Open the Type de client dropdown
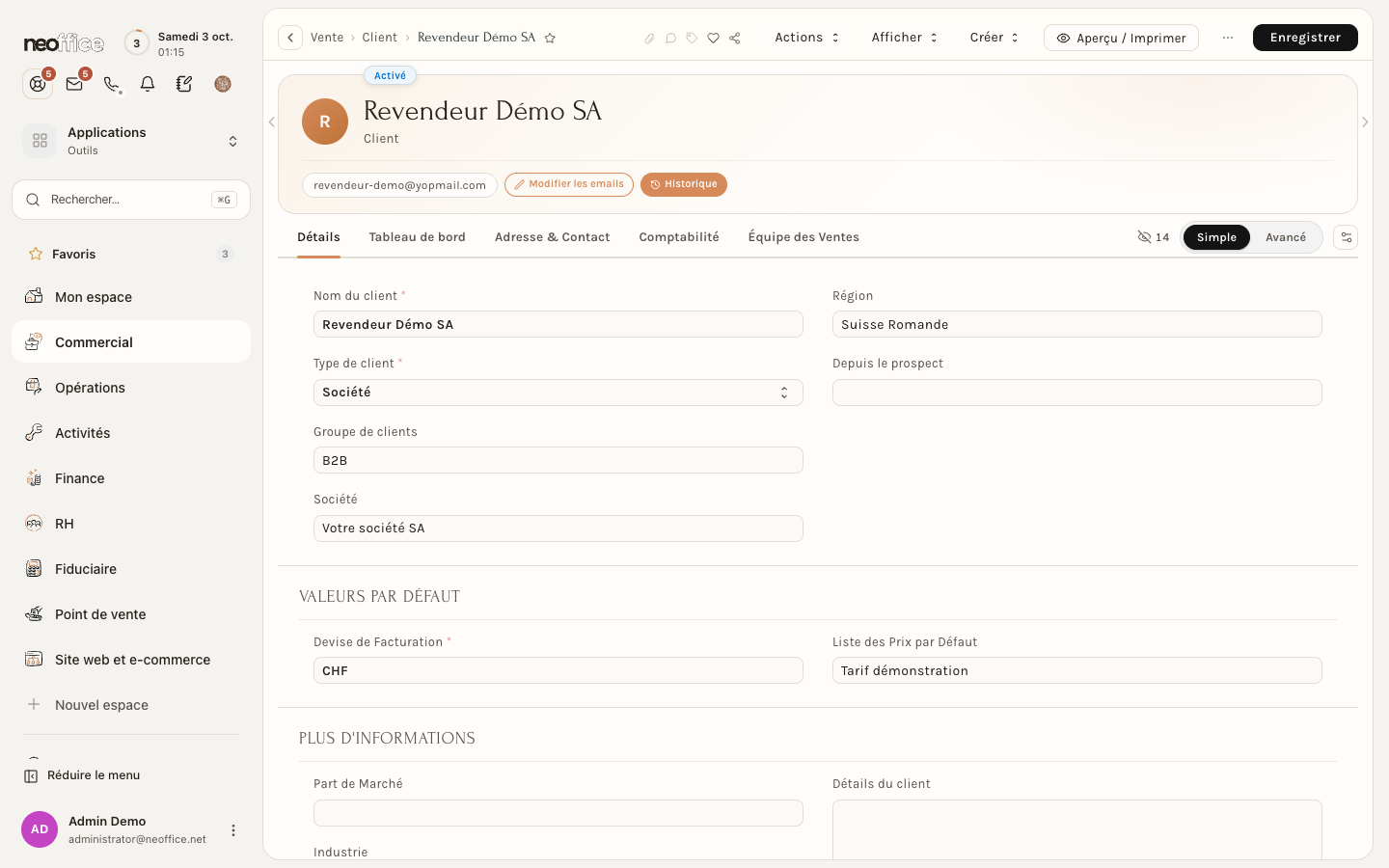The width and height of the screenshot is (1389, 868). 558,393
